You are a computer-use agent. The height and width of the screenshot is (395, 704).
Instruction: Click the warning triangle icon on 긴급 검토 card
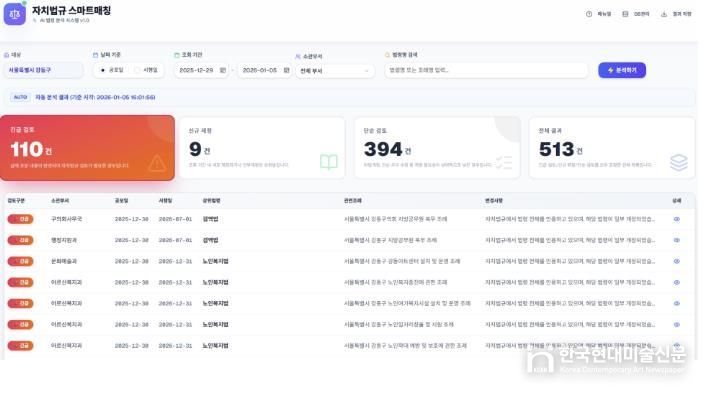click(x=157, y=163)
